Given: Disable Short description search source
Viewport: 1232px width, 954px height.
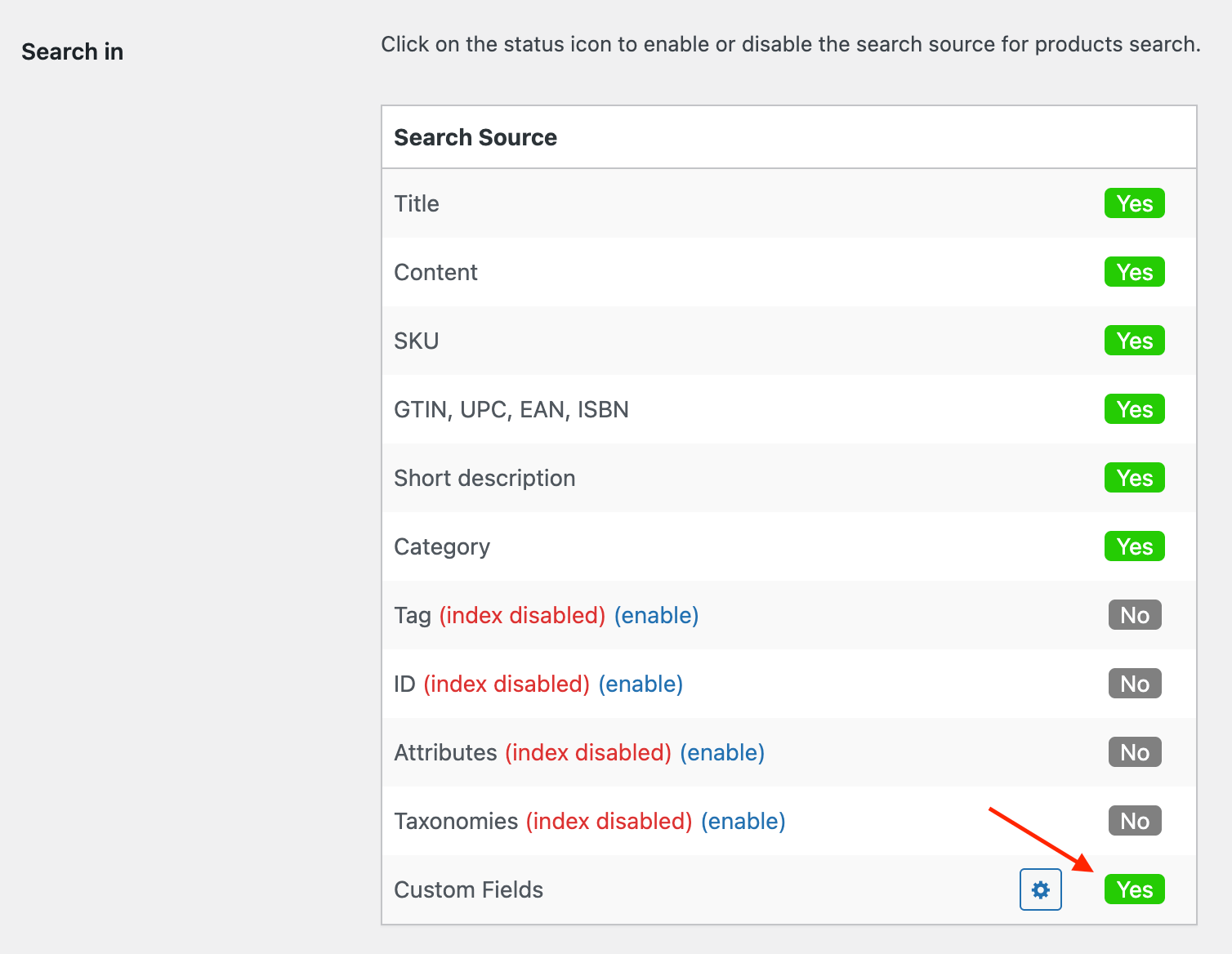Looking at the screenshot, I should click(1134, 478).
